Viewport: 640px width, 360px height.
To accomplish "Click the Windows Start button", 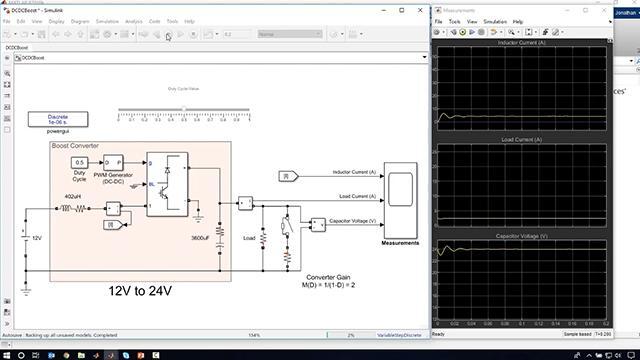I will coord(7,356).
